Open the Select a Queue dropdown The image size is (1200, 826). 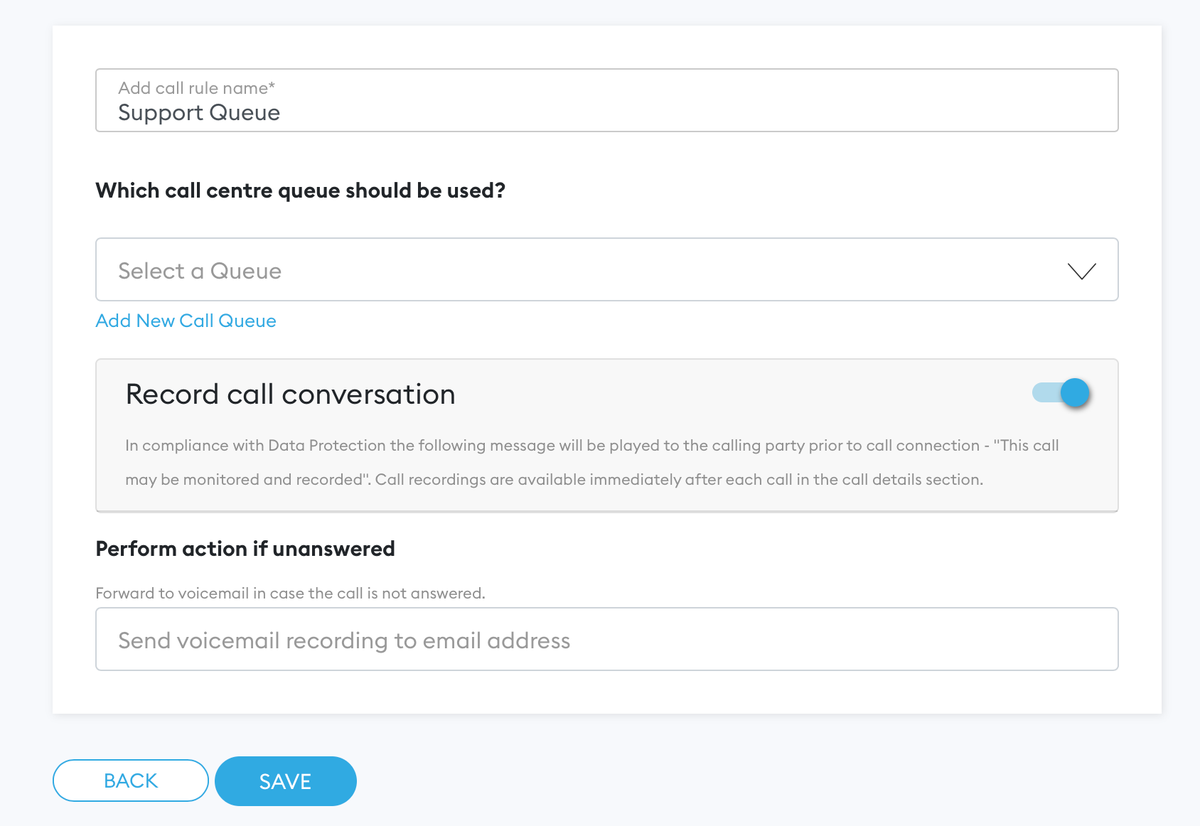pos(606,269)
